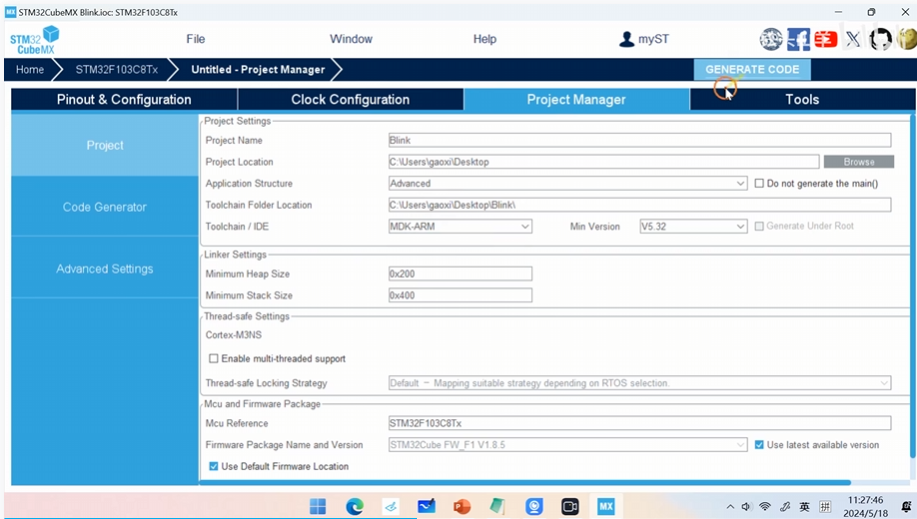Click the Minimum Heap Size field

(x=460, y=274)
